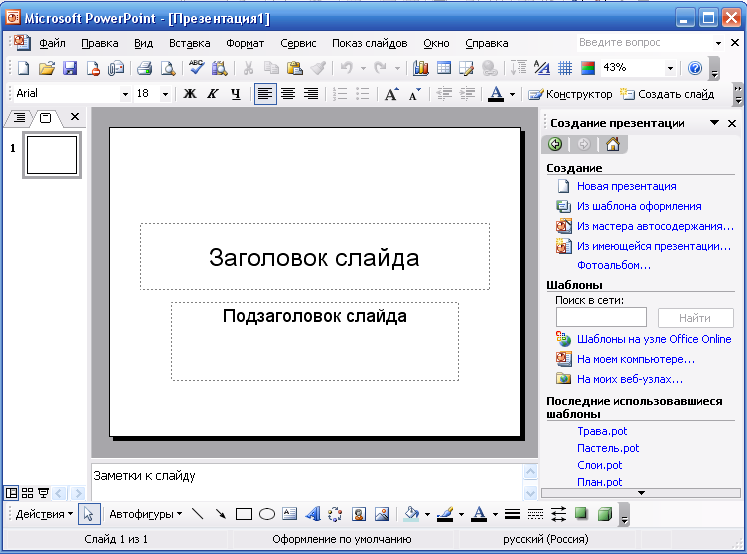Expand line color dropdown arrow on drawing toolbar

[461, 514]
